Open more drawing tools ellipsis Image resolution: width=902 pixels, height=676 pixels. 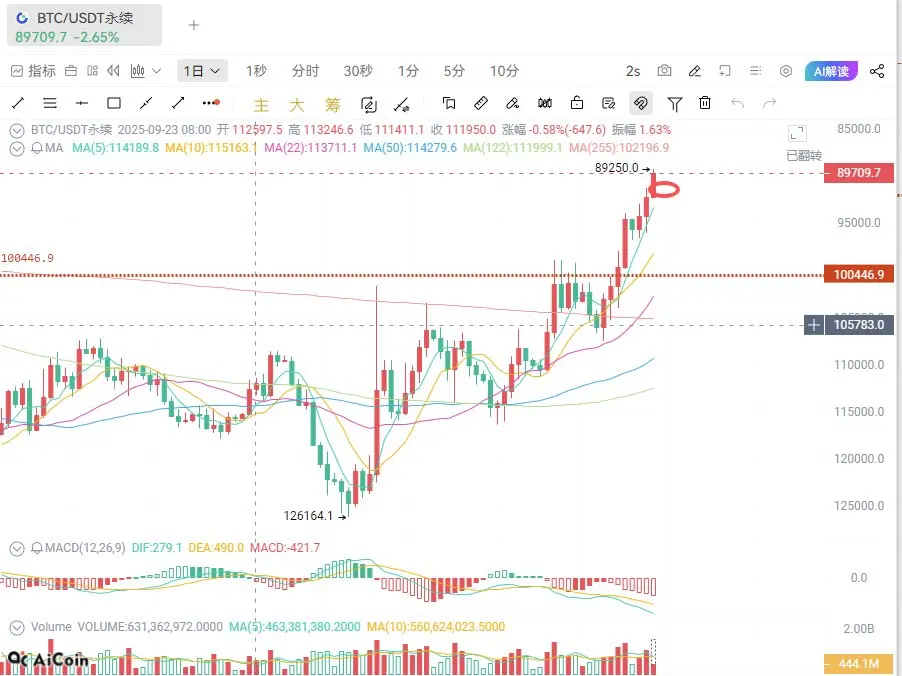point(211,103)
